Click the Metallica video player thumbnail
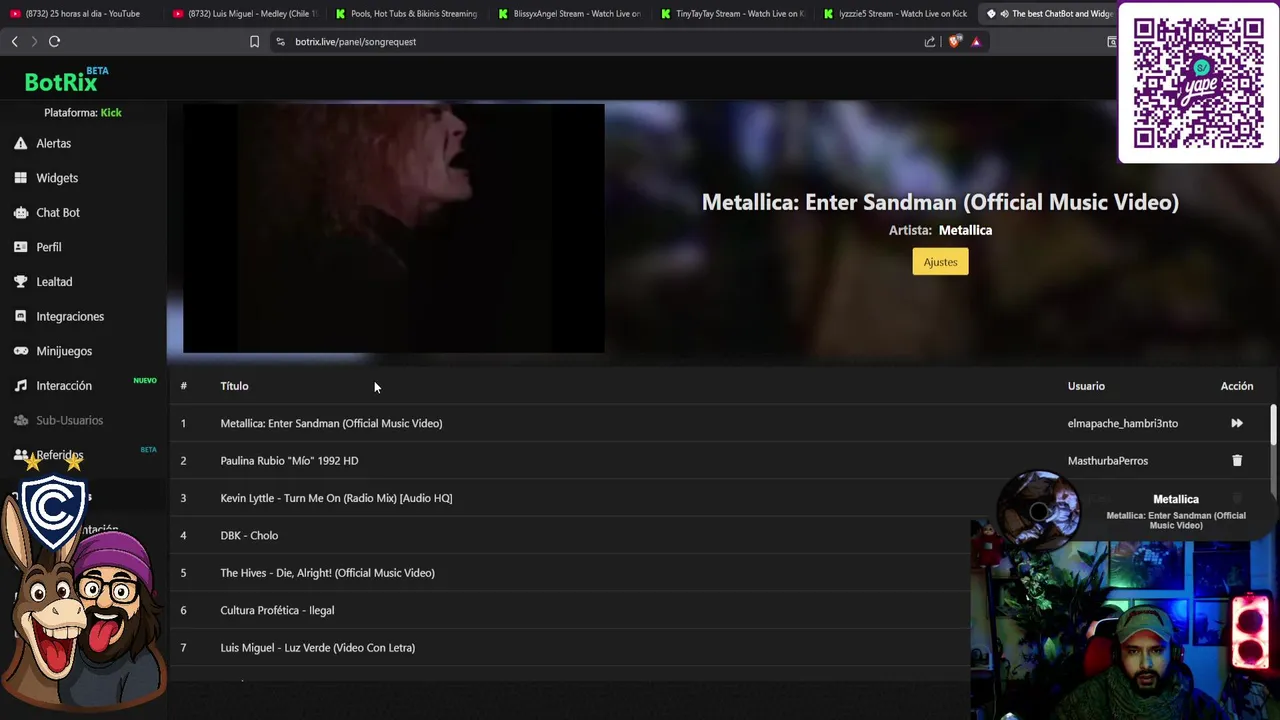1280x720 pixels. pyautogui.click(x=394, y=229)
